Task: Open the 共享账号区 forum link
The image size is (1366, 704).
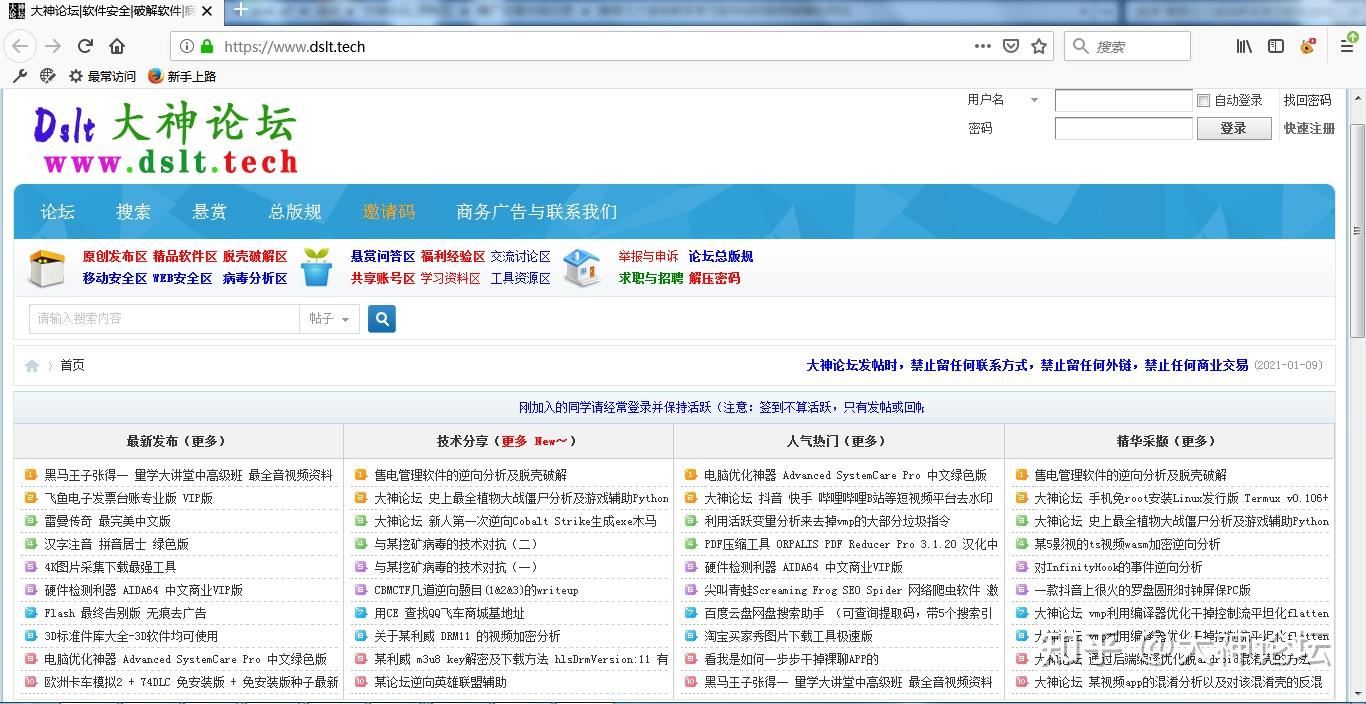Action: click(x=383, y=279)
